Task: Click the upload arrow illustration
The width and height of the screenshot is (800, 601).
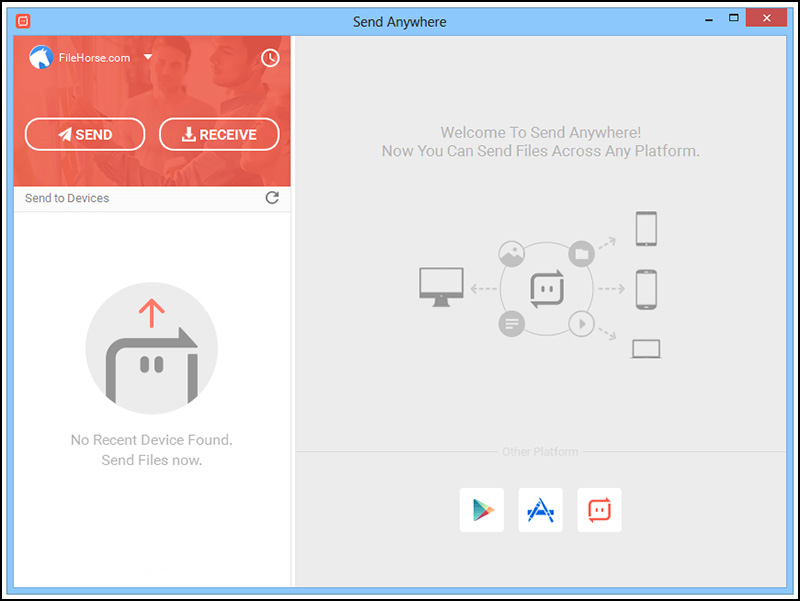Action: 152,347
